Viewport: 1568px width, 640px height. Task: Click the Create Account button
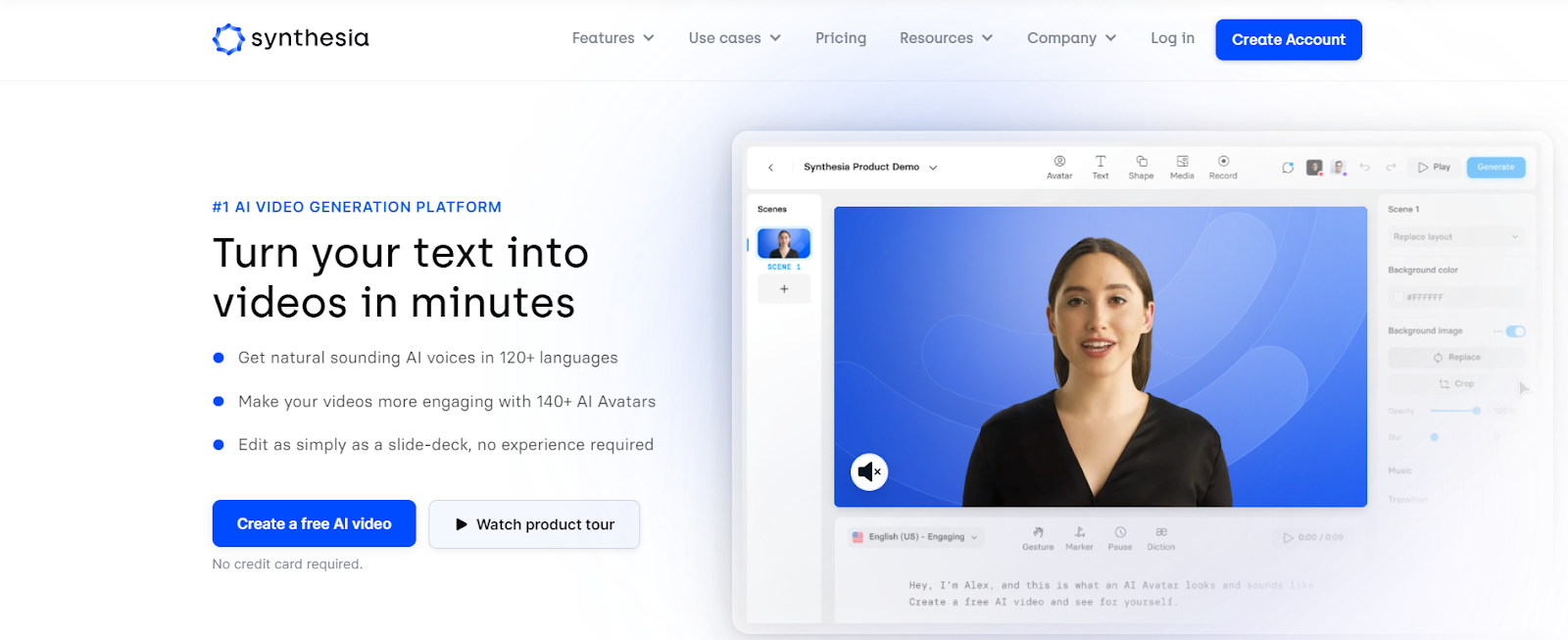tap(1289, 40)
